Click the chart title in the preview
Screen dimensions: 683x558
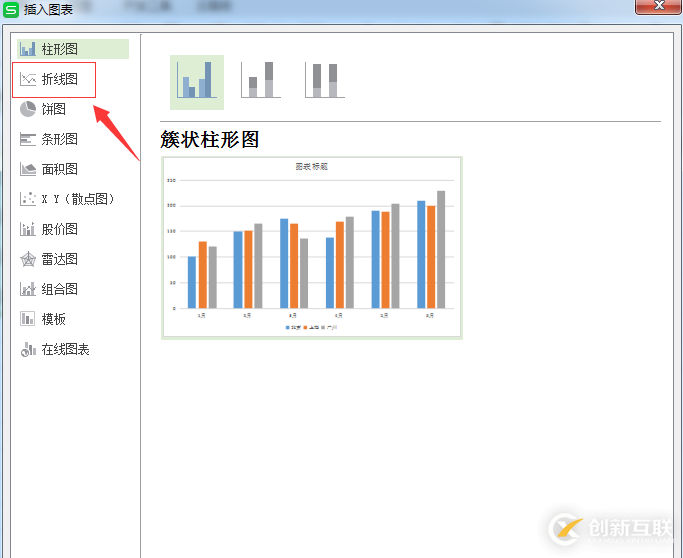(x=311, y=167)
